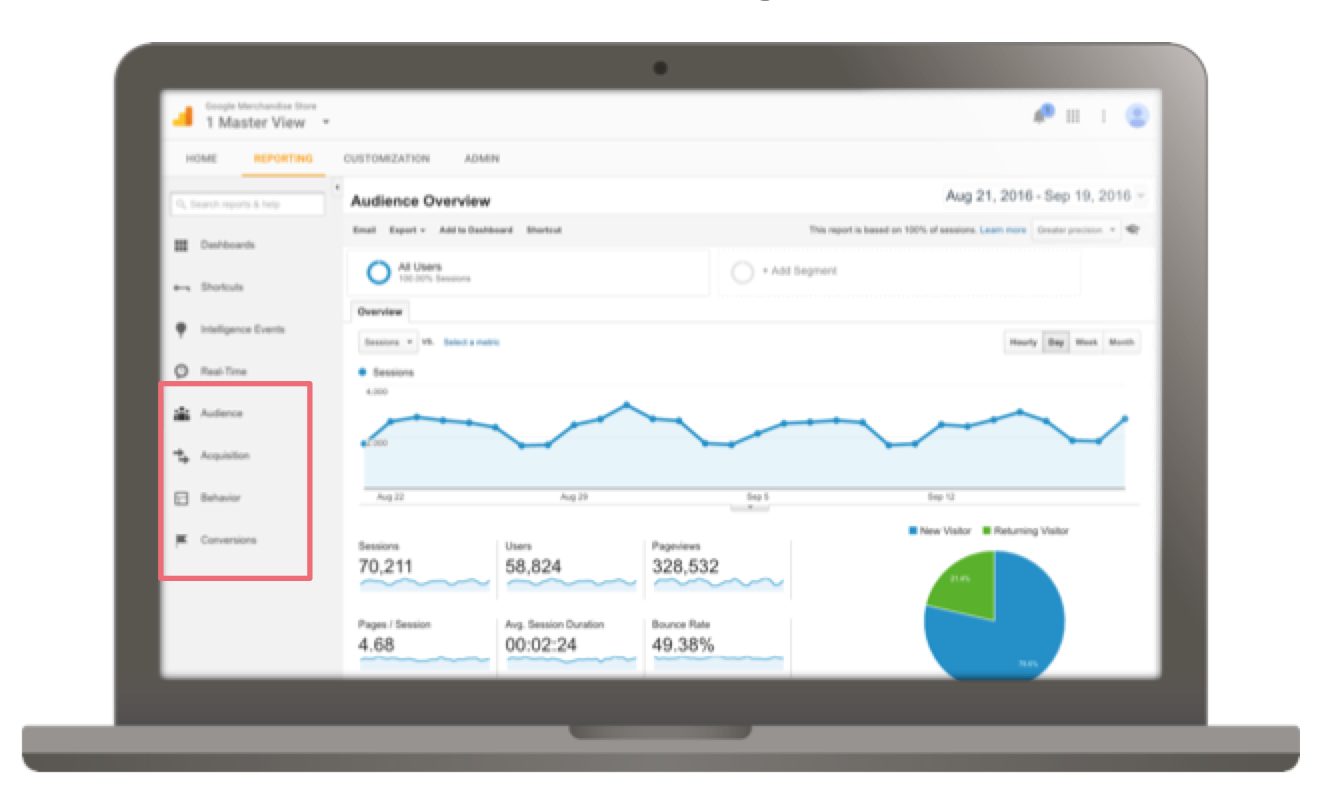Switch graph granularity to Month
Image resolution: width=1328 pixels, height=810 pixels.
click(x=1121, y=342)
